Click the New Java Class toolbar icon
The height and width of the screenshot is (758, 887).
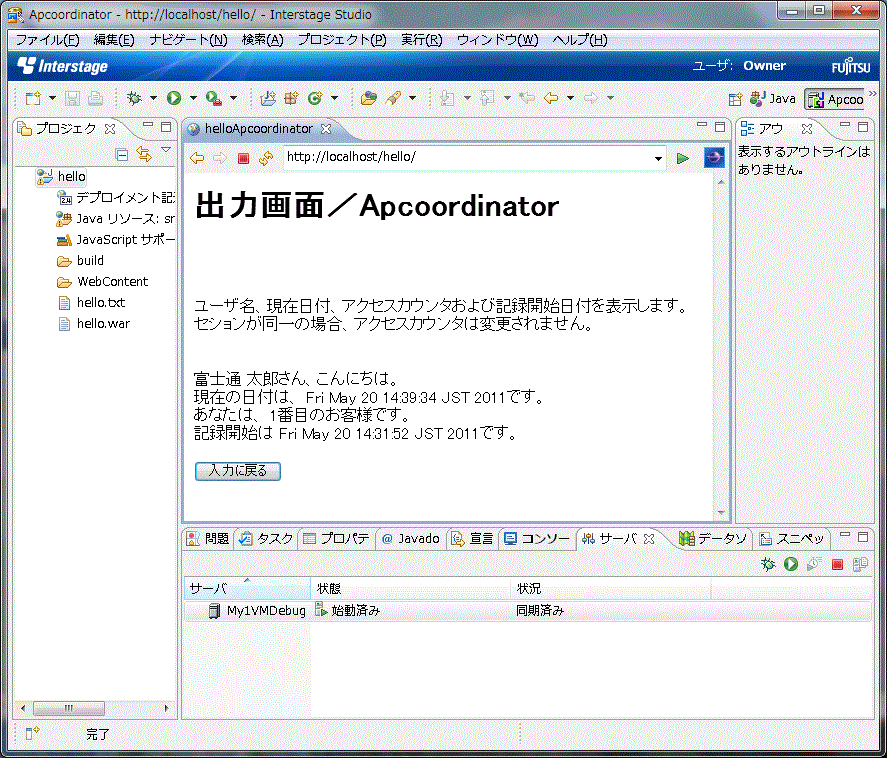pos(315,98)
